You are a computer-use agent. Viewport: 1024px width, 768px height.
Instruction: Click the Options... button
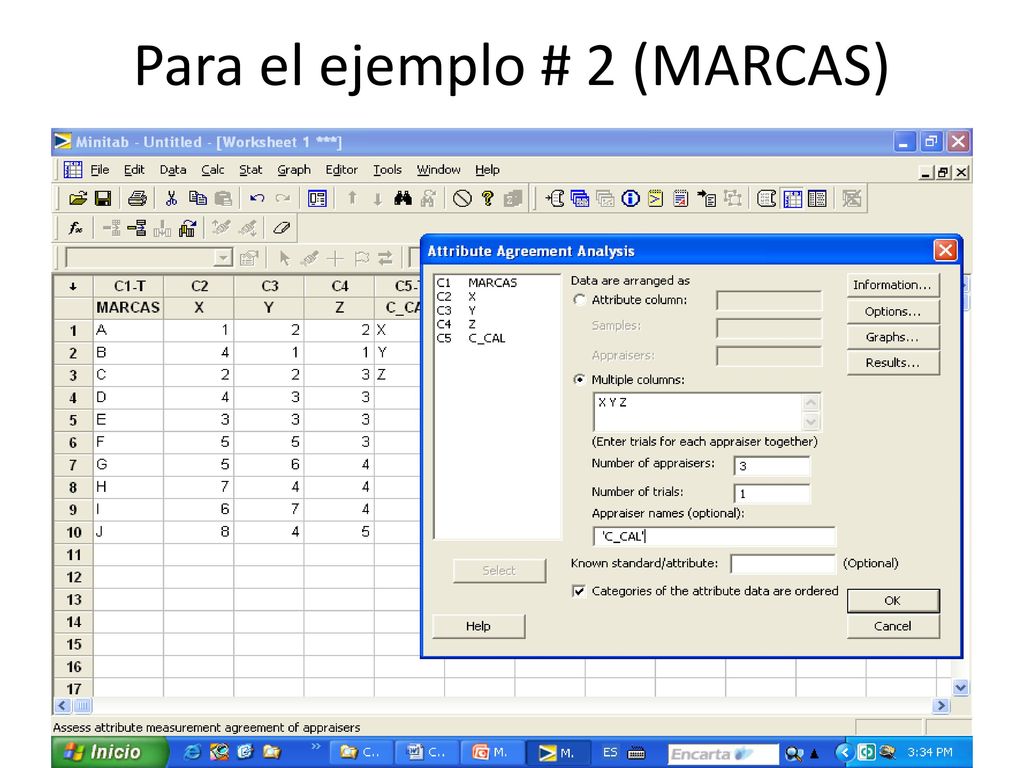click(893, 312)
